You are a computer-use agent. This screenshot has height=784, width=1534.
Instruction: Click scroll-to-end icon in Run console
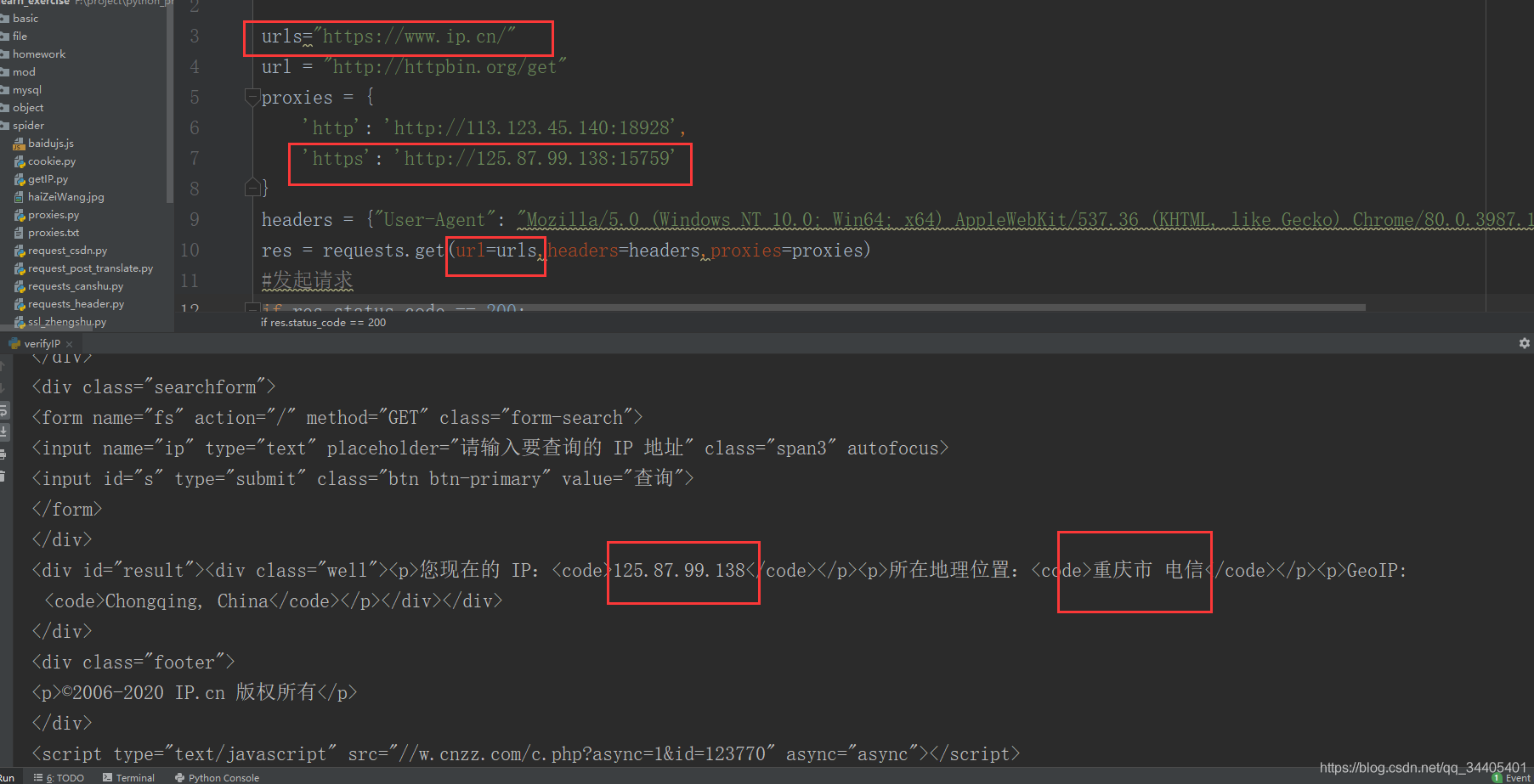click(3, 432)
